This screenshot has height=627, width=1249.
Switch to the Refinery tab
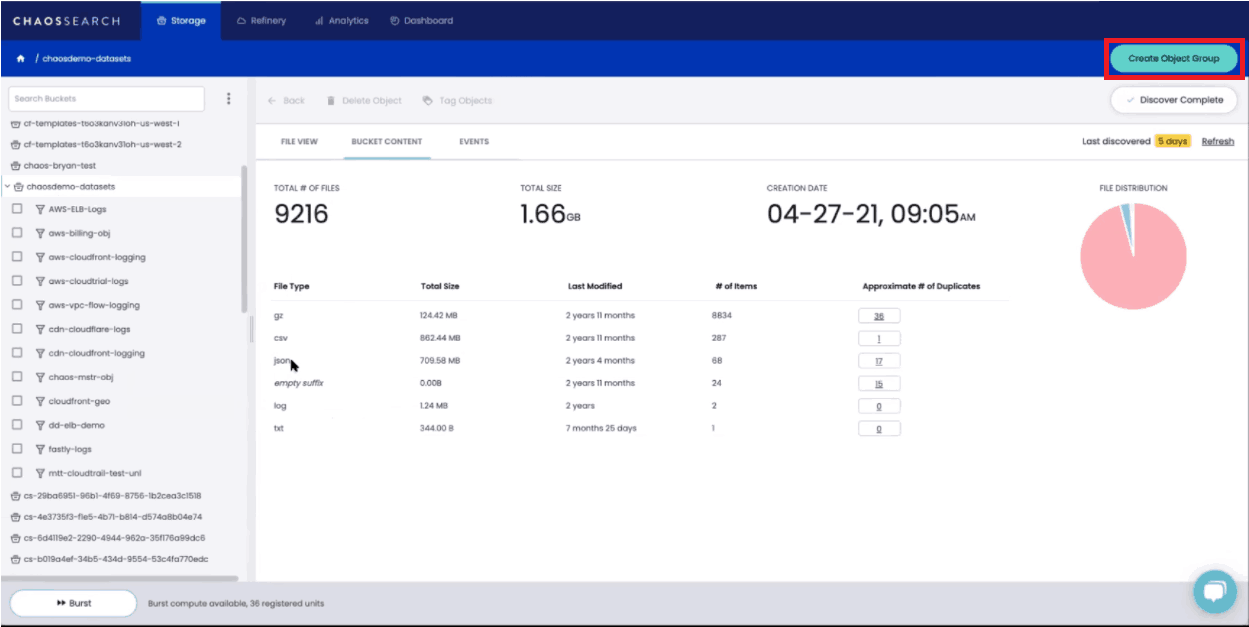point(260,20)
